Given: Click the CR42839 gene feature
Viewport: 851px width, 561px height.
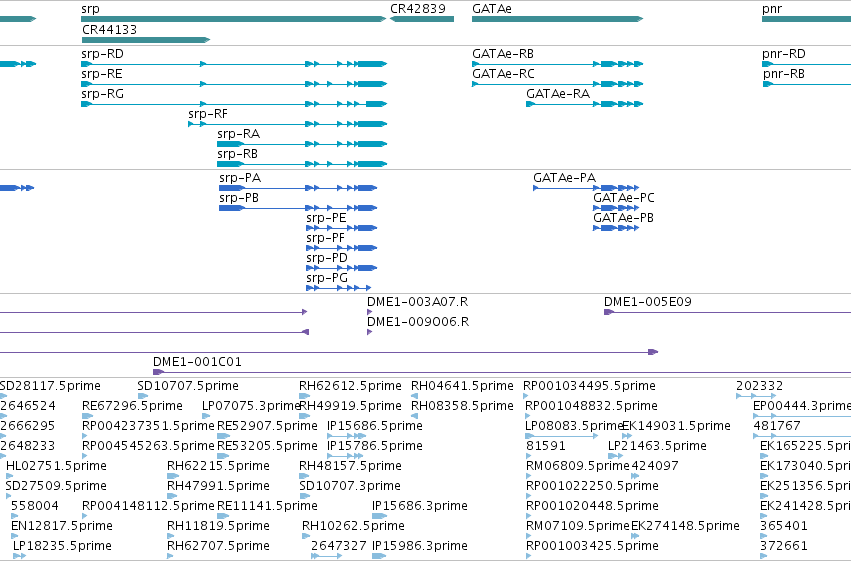Looking at the screenshot, I should pos(422,19).
